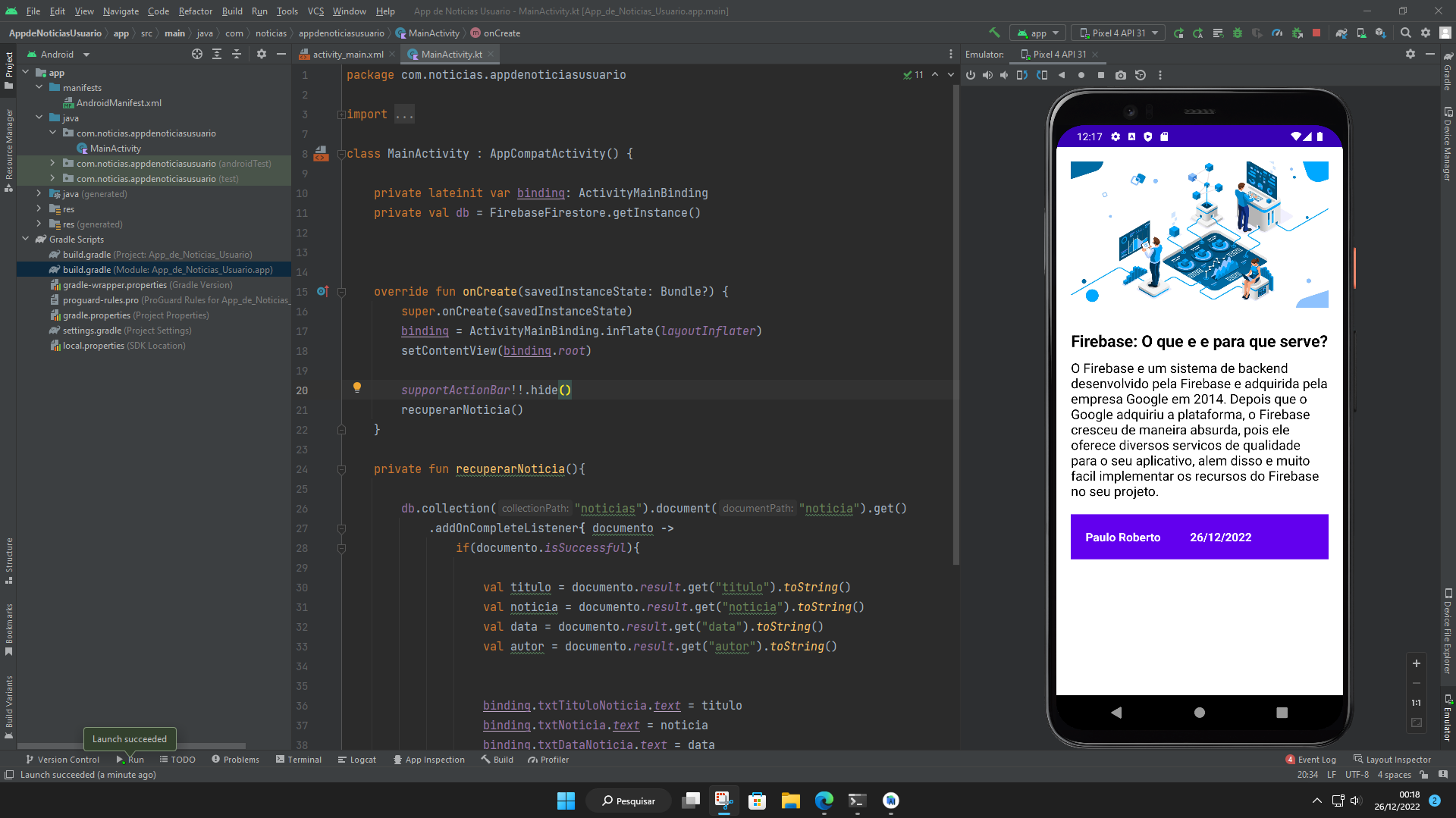The width and height of the screenshot is (1456, 818).
Task: Collapse all nodes in the Project tree
Action: [x=237, y=54]
